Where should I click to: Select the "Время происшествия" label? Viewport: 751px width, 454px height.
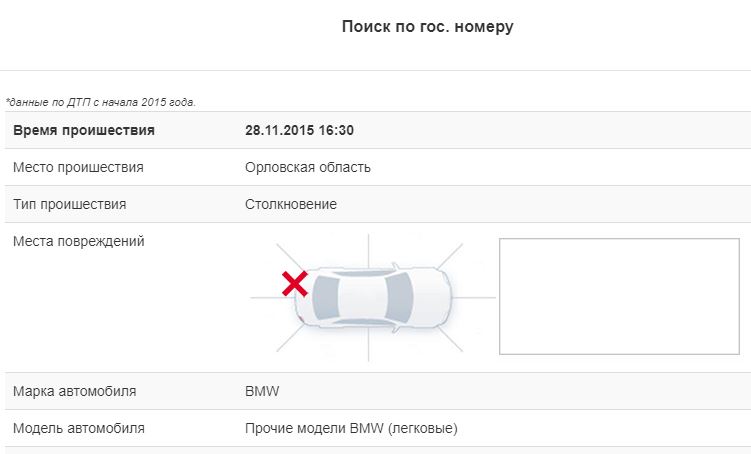84,130
